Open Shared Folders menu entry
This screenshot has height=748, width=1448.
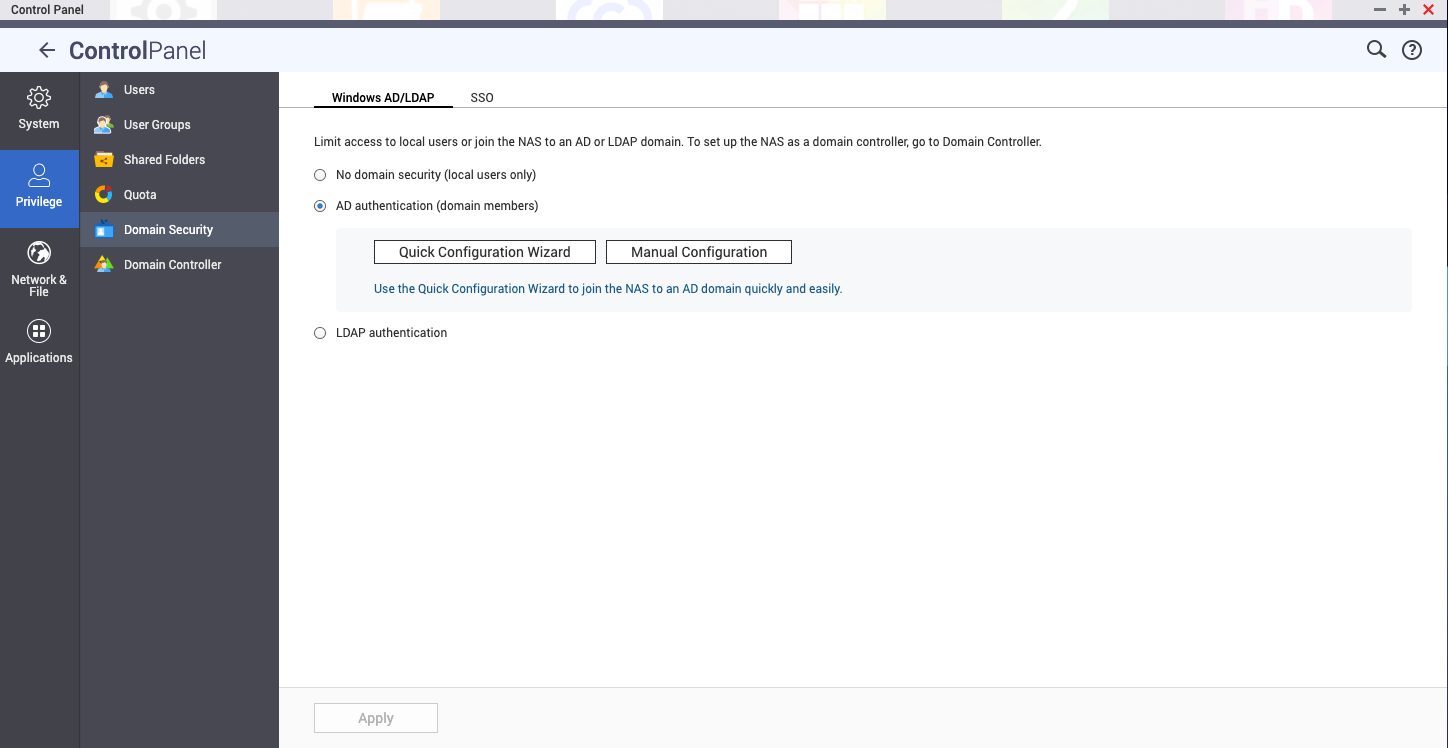point(180,160)
